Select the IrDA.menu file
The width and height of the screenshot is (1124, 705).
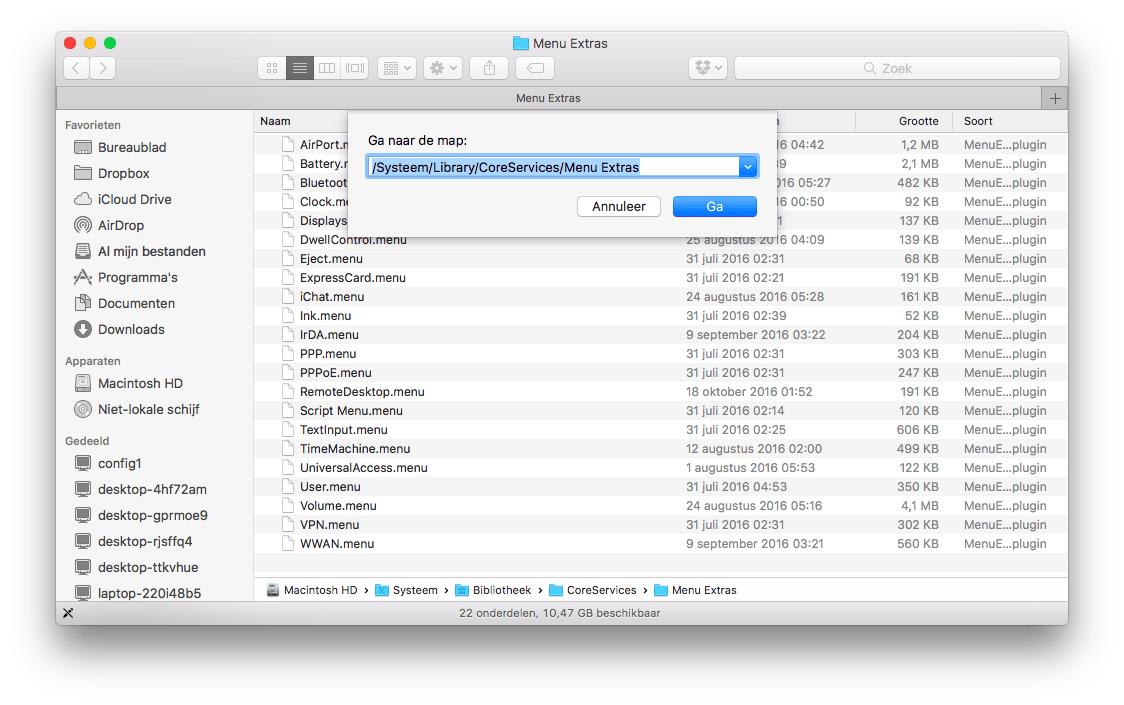coord(329,335)
